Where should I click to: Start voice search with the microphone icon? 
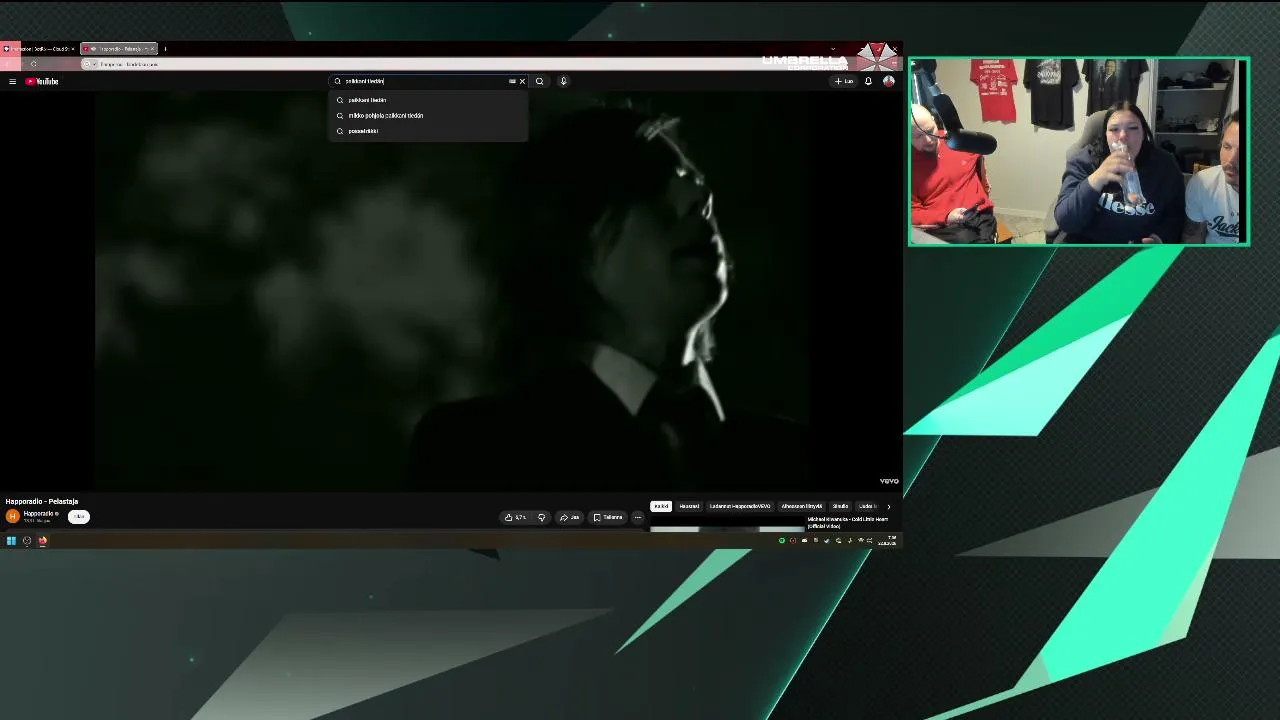563,81
